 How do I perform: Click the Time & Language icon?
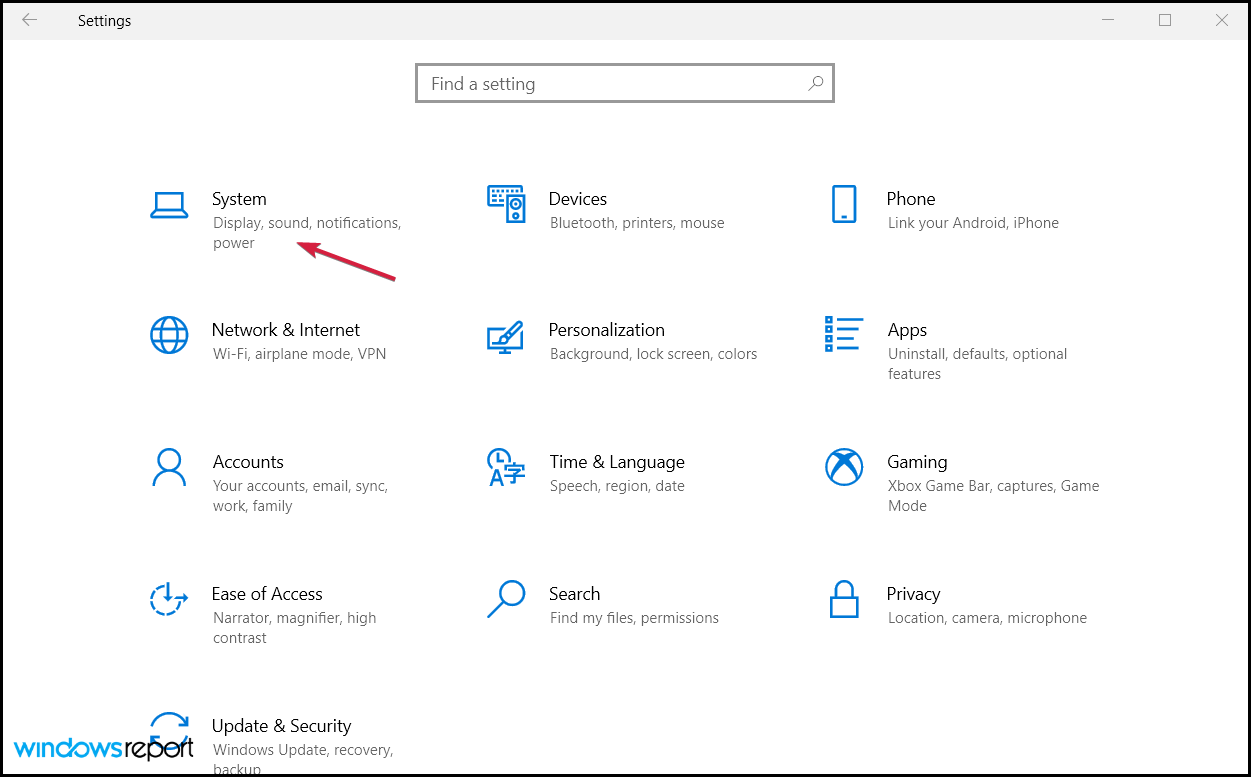pyautogui.click(x=506, y=467)
